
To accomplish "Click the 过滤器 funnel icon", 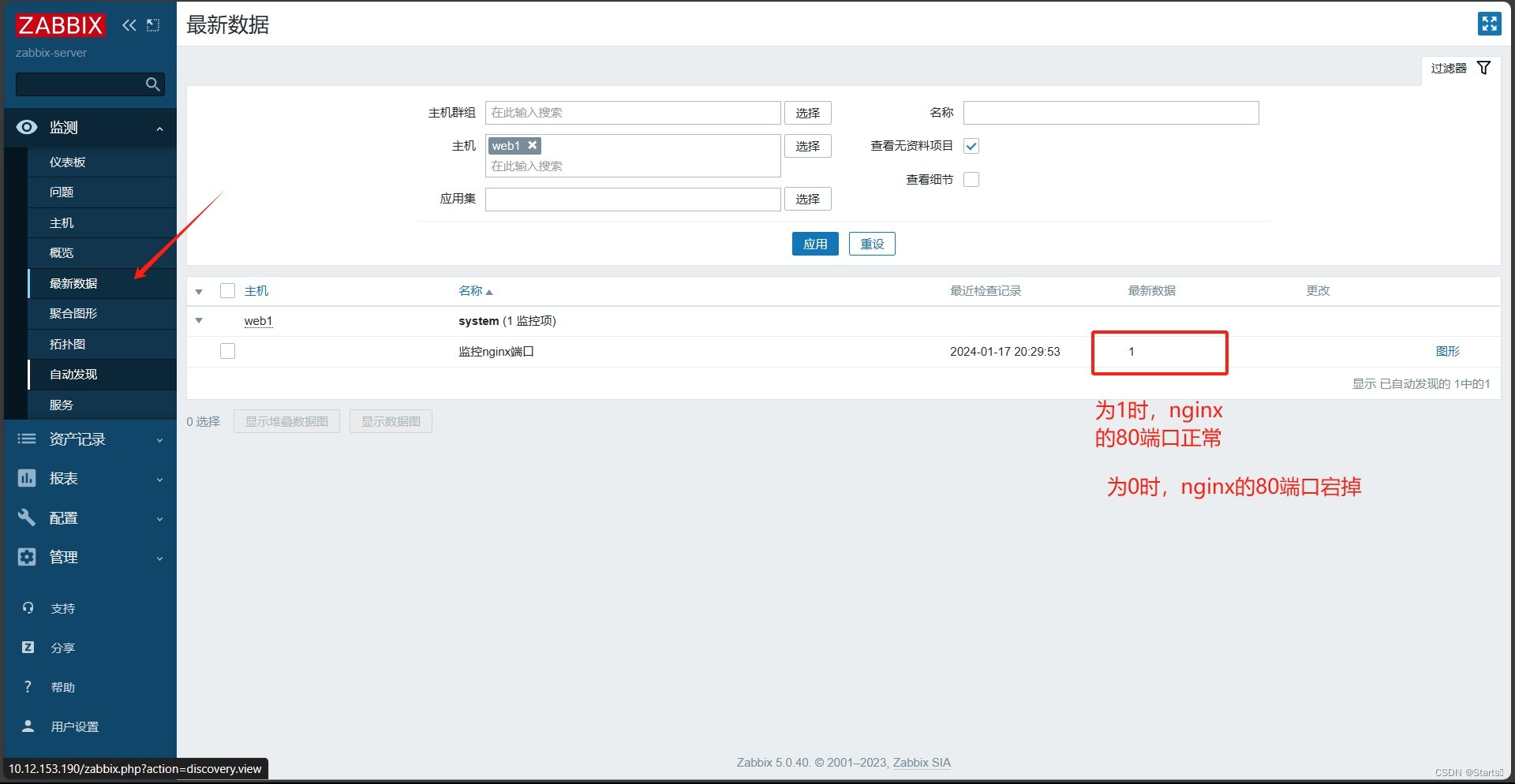I will pos(1483,69).
